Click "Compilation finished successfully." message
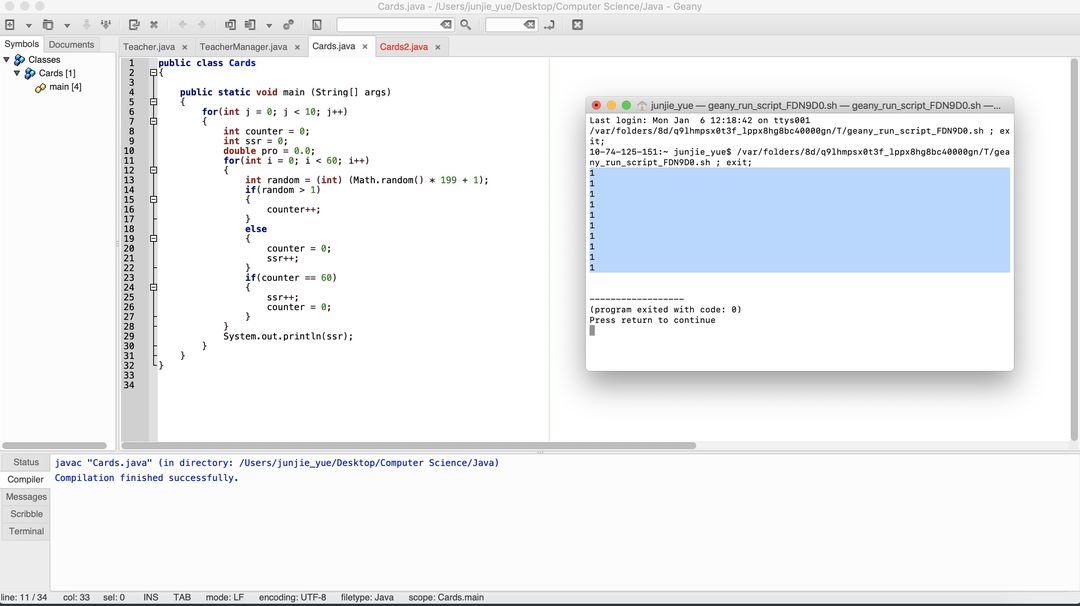The height and width of the screenshot is (606, 1080). pos(147,478)
